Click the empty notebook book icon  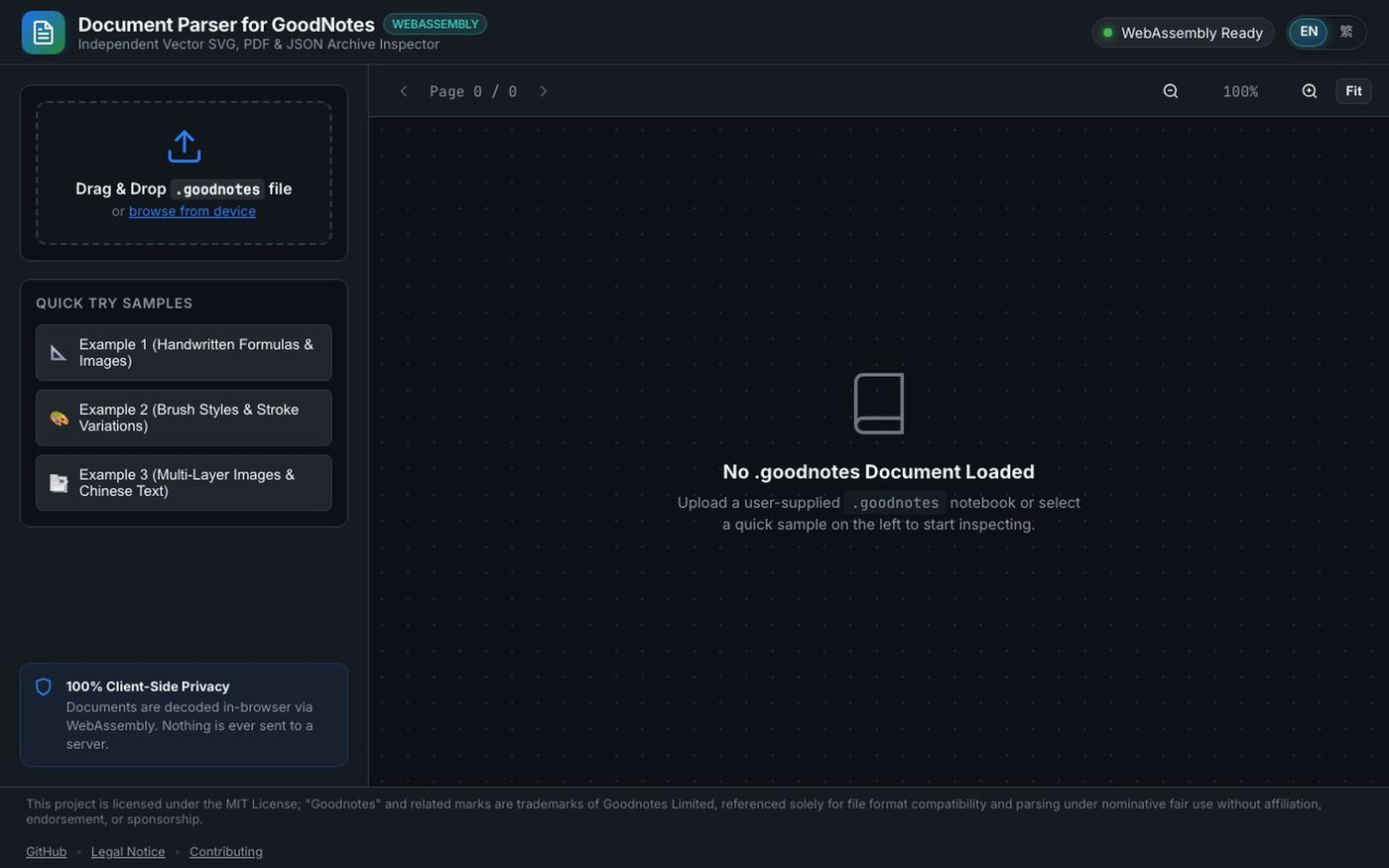point(879,404)
